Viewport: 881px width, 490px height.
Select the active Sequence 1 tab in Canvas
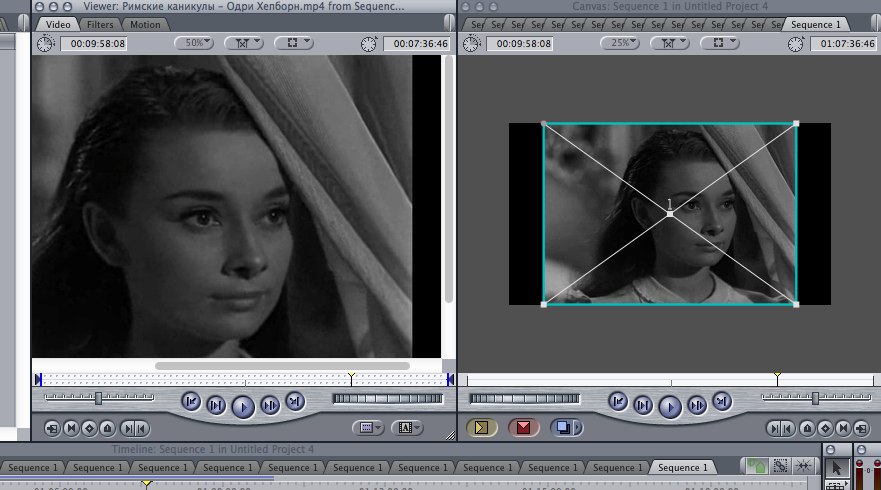point(815,24)
